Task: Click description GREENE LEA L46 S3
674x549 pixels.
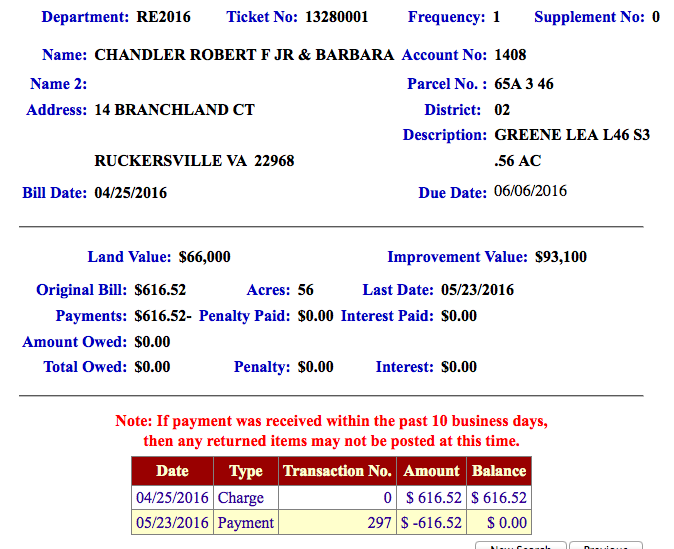Action: click(572, 135)
